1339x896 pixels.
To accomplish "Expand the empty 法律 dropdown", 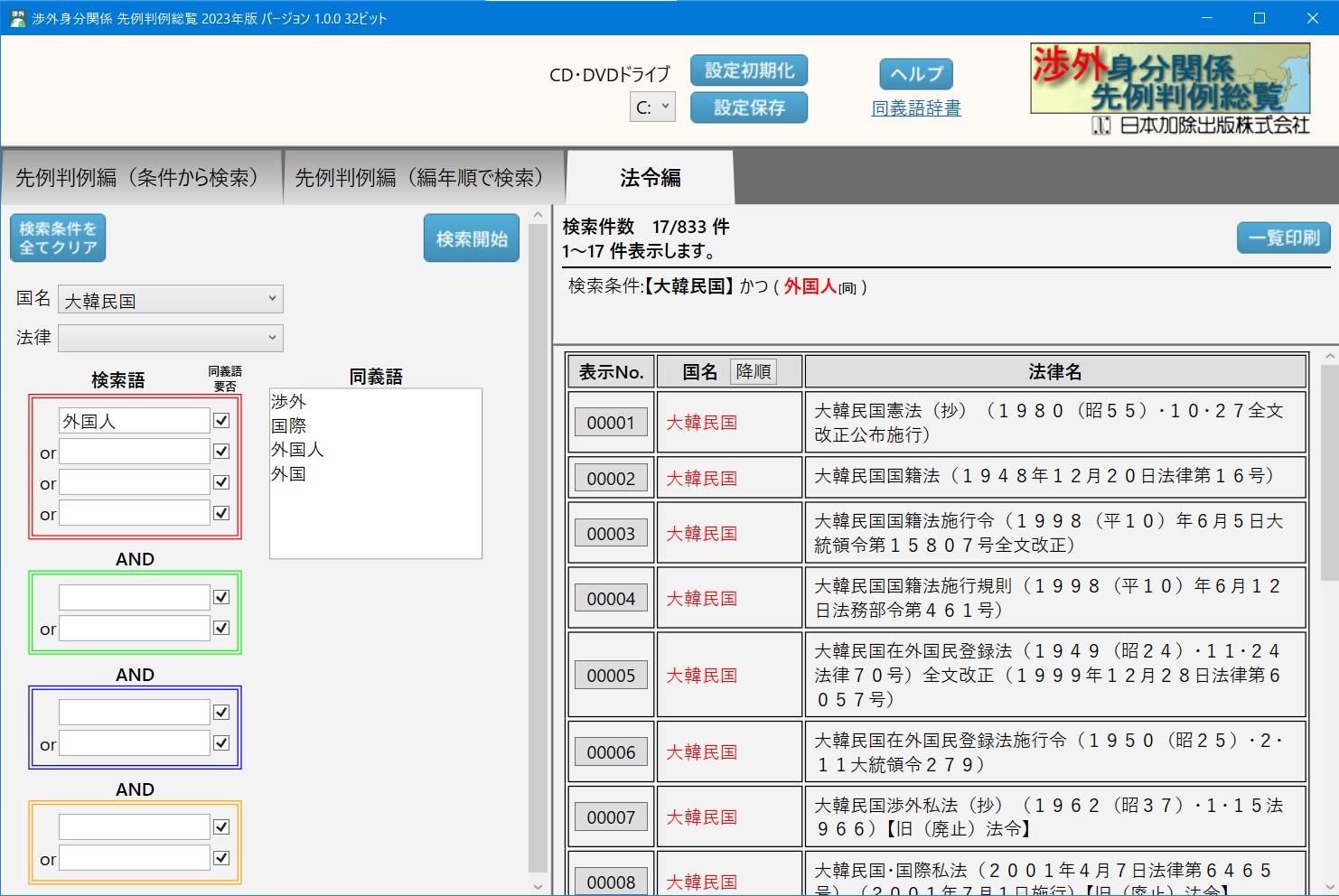I will coord(171,338).
